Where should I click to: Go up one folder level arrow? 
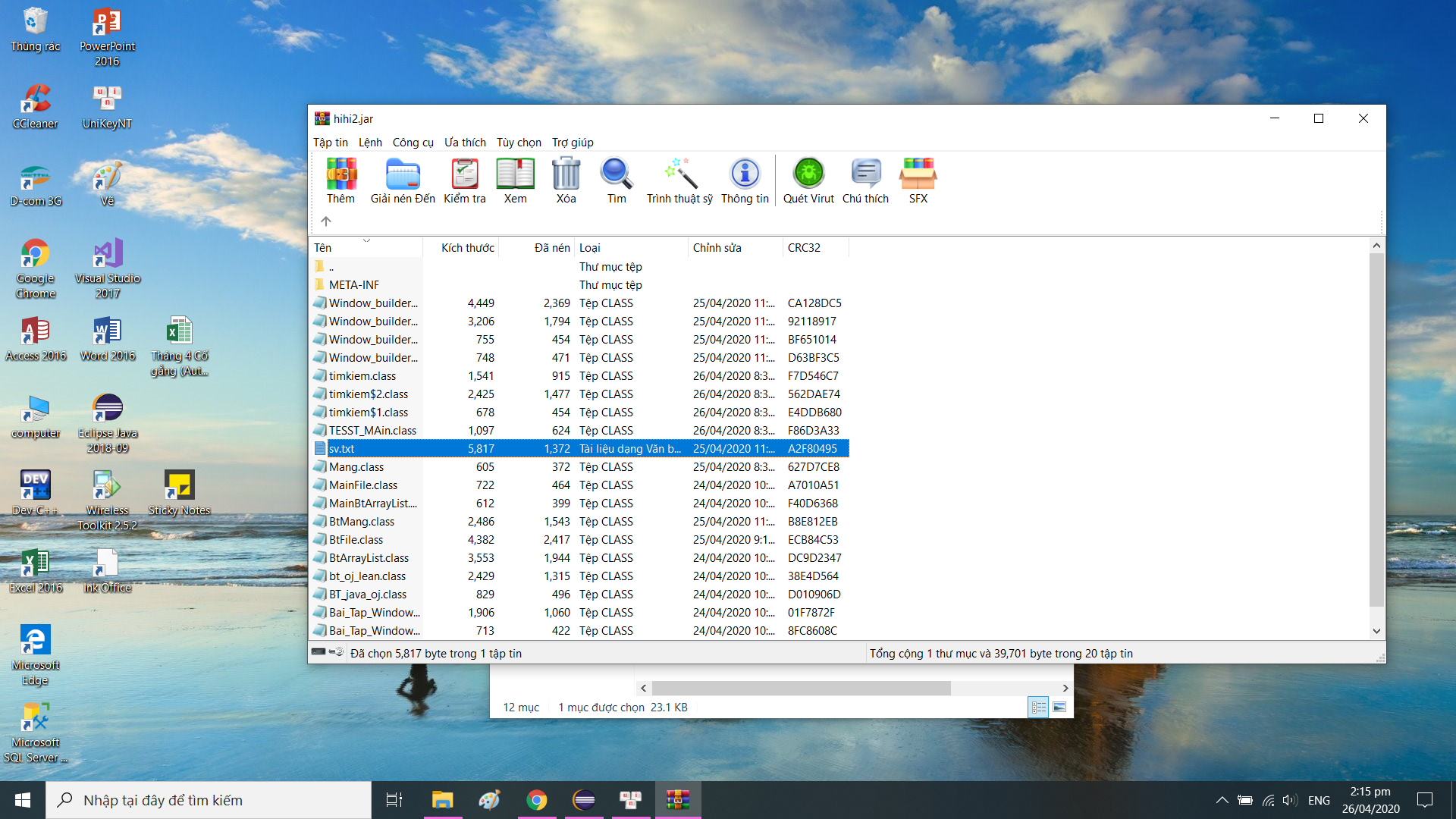coord(326,221)
